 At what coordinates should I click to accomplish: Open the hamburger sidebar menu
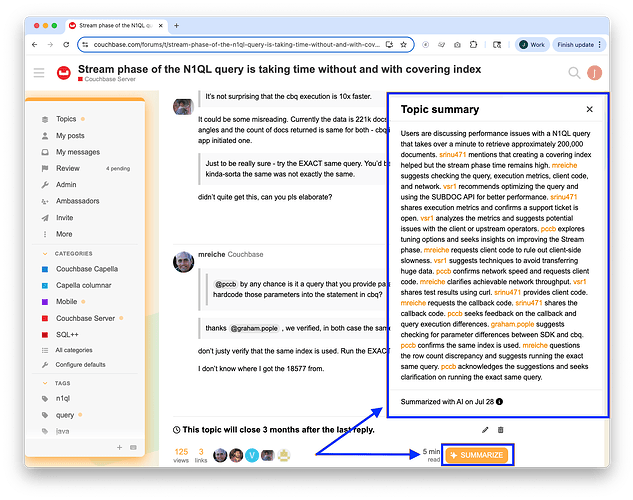click(39, 73)
